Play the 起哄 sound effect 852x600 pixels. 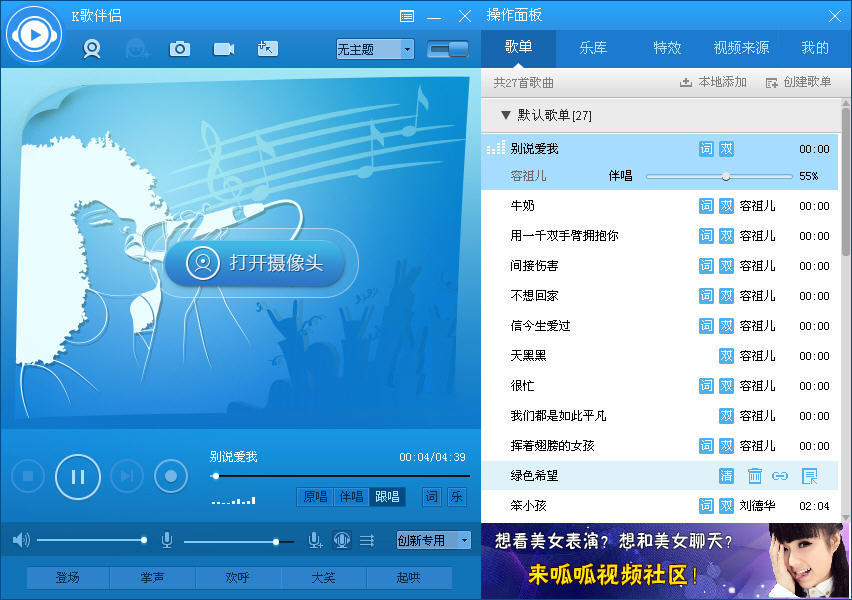pos(409,577)
